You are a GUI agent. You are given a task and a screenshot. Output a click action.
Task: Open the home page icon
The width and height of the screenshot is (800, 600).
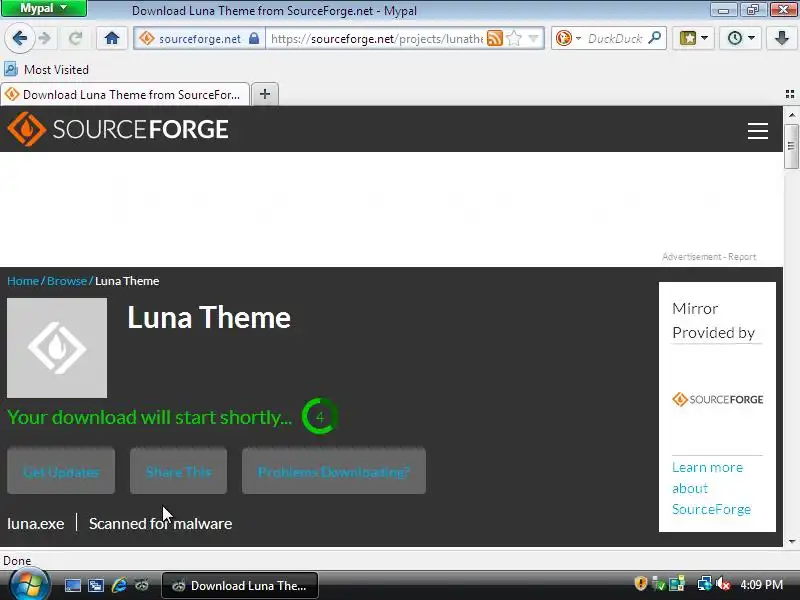click(x=112, y=38)
